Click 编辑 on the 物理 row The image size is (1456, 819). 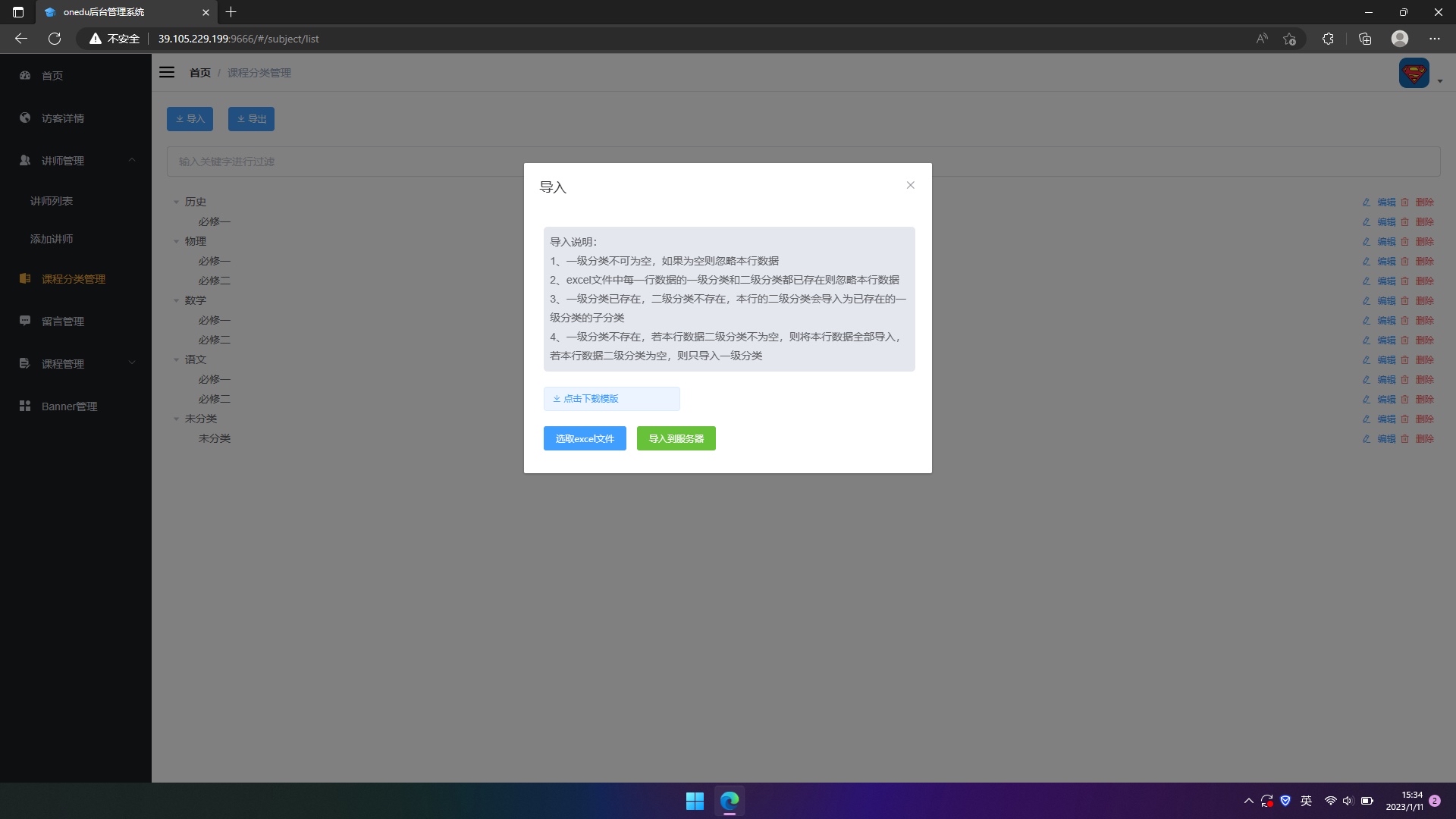pos(1379,241)
